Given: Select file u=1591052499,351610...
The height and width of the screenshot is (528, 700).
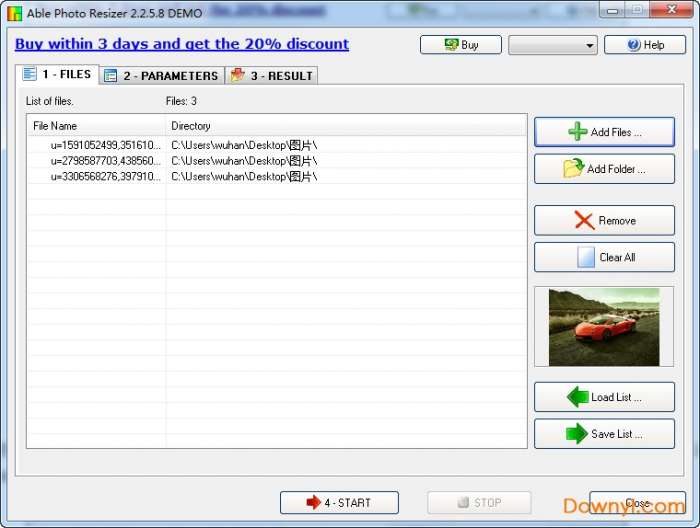Looking at the screenshot, I should tap(105, 145).
